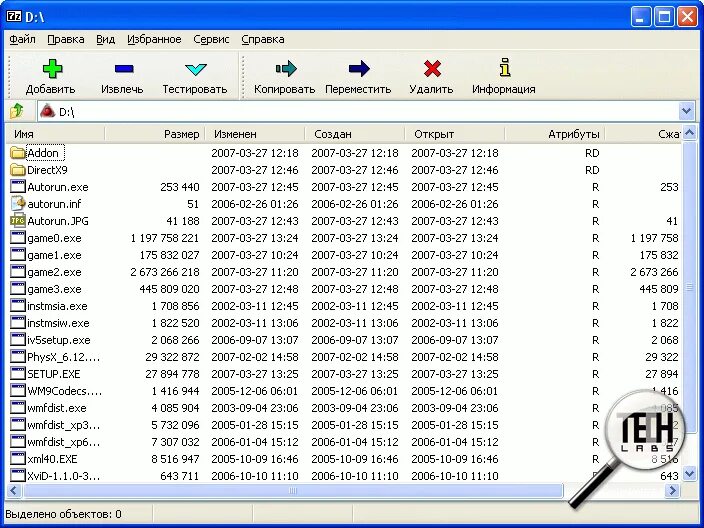Click size value 1 197 758 221
Image resolution: width=704 pixels, height=528 pixels.
pyautogui.click(x=165, y=238)
